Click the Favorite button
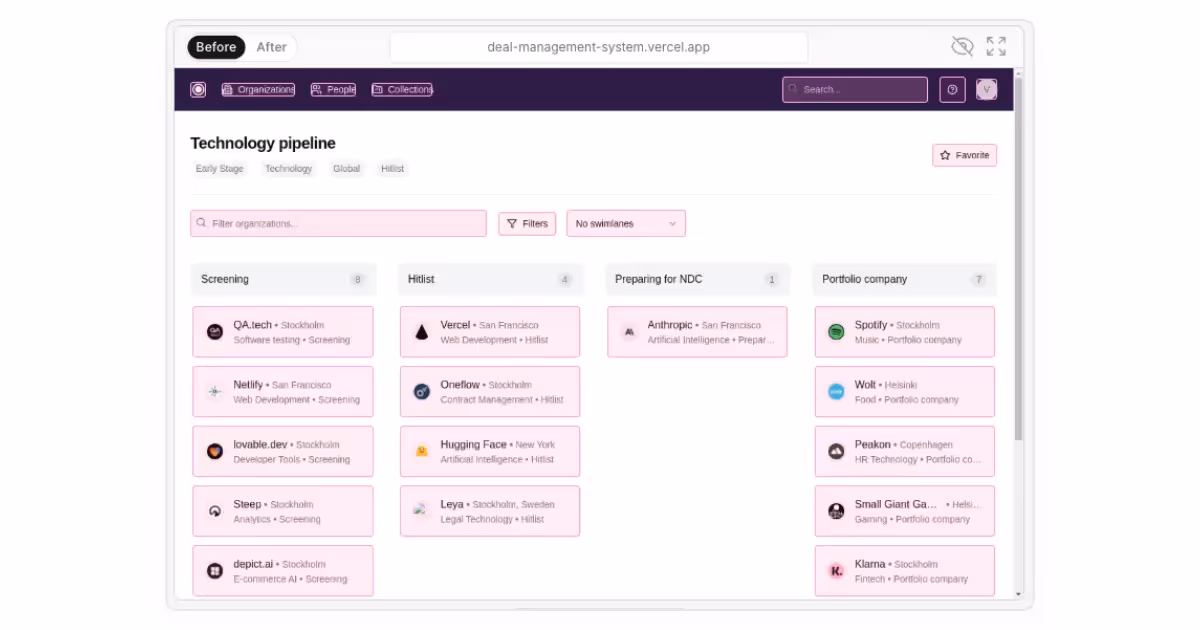This screenshot has width=1200, height=630. [965, 155]
